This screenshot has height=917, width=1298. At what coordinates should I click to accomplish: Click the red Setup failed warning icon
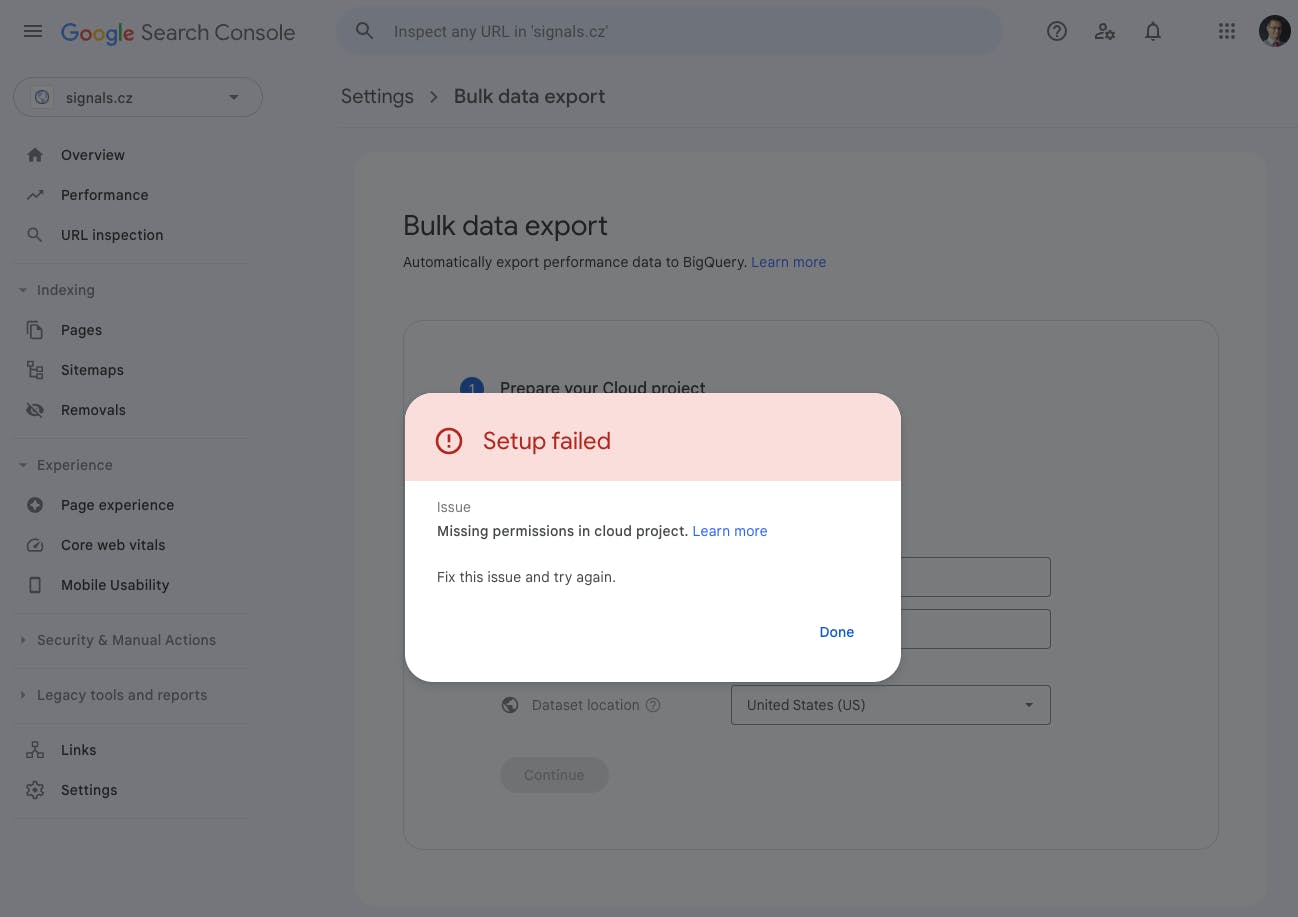[x=449, y=441]
